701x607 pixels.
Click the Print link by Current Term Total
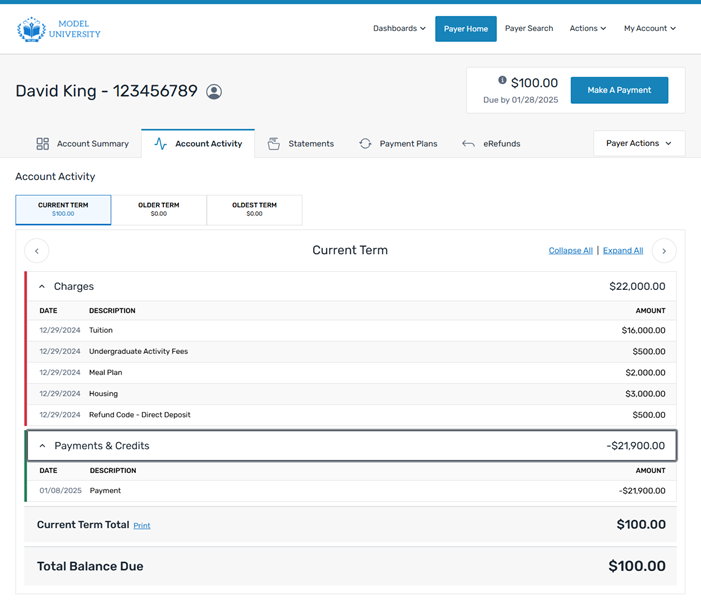(142, 525)
